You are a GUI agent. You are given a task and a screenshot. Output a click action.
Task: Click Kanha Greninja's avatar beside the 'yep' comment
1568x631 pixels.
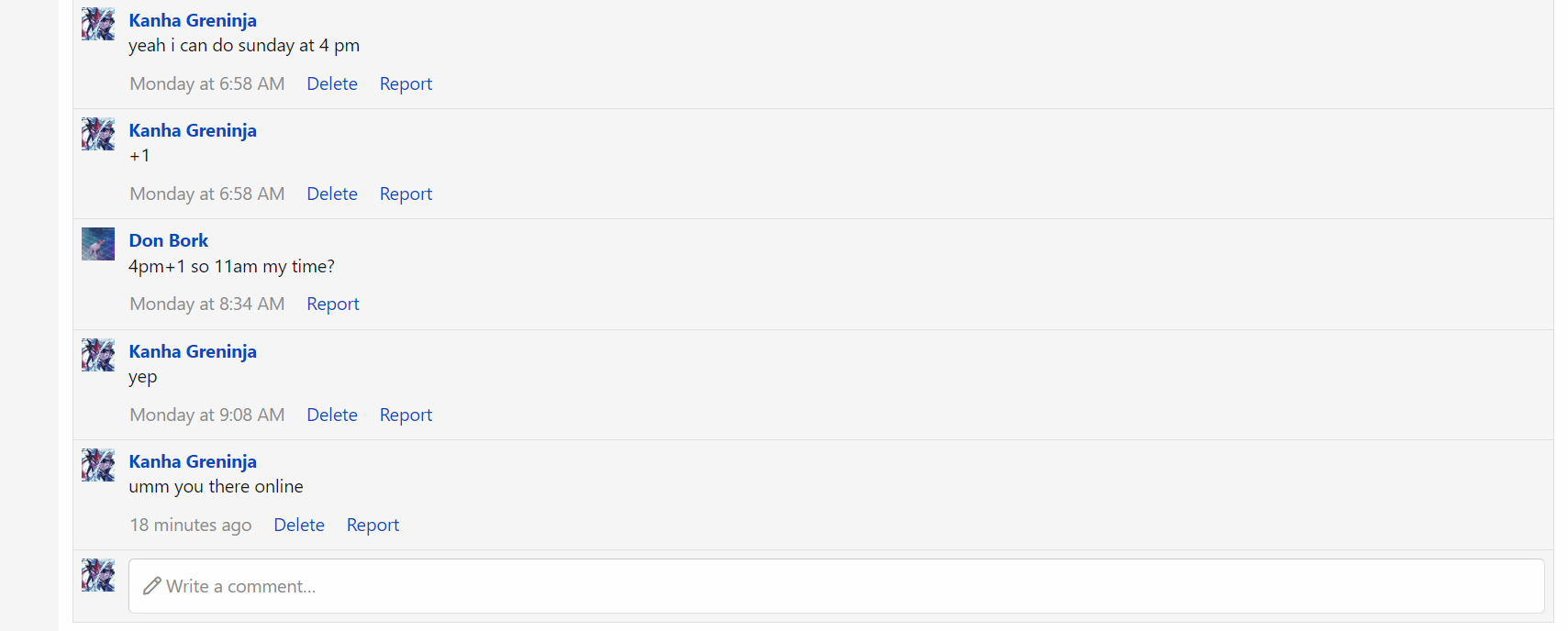tap(98, 355)
